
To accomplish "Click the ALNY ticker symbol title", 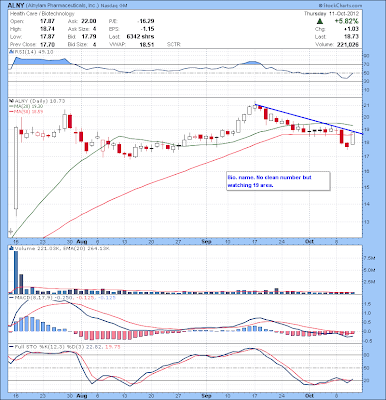I will point(15,6).
